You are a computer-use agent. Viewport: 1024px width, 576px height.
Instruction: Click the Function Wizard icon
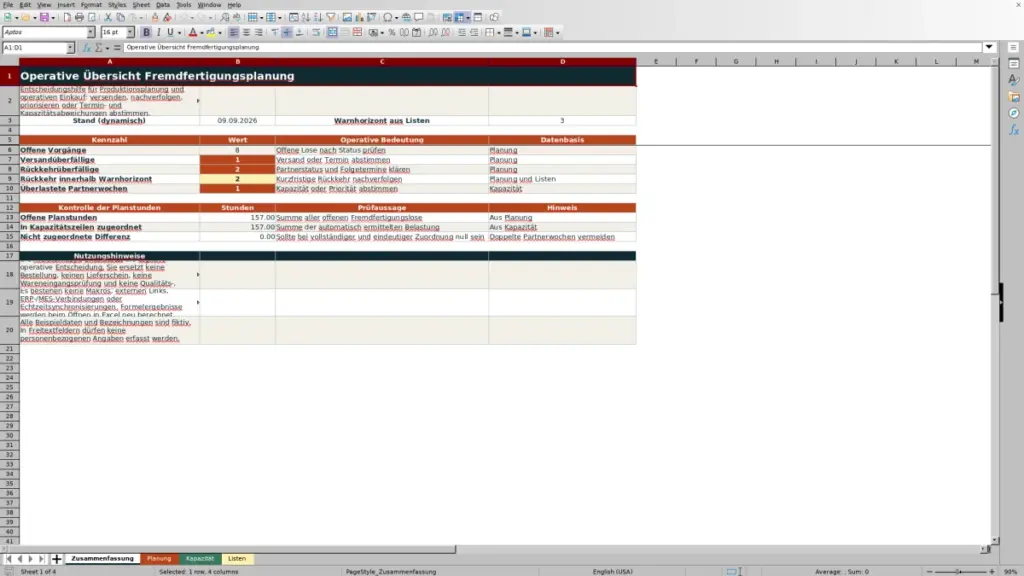point(86,48)
